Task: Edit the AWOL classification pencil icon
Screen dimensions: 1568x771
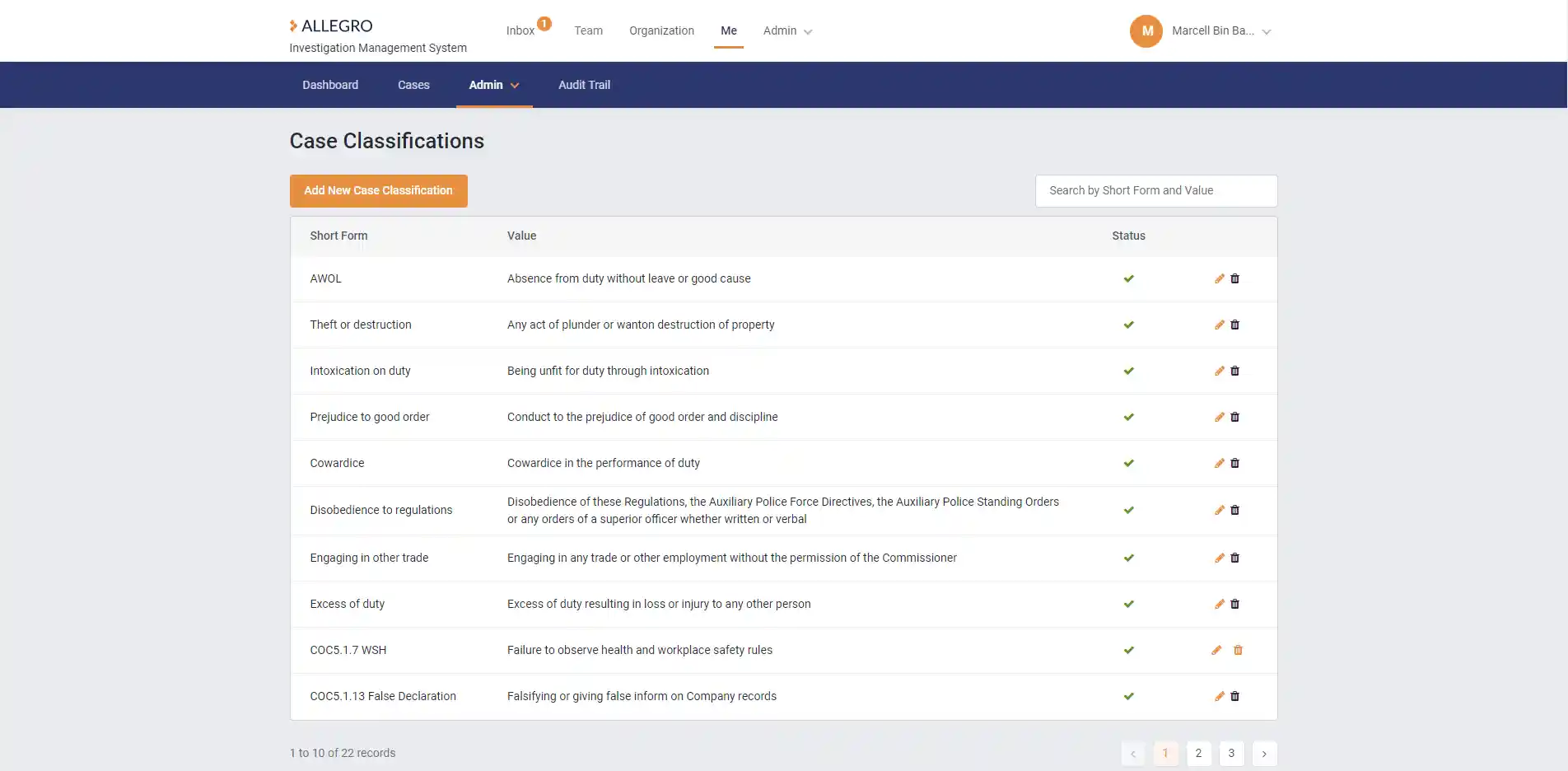Action: tap(1220, 278)
